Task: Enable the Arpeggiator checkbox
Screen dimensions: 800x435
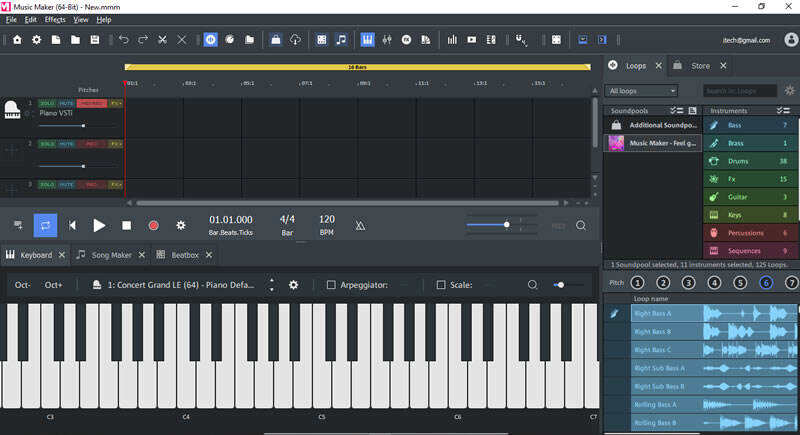Action: pyautogui.click(x=331, y=285)
